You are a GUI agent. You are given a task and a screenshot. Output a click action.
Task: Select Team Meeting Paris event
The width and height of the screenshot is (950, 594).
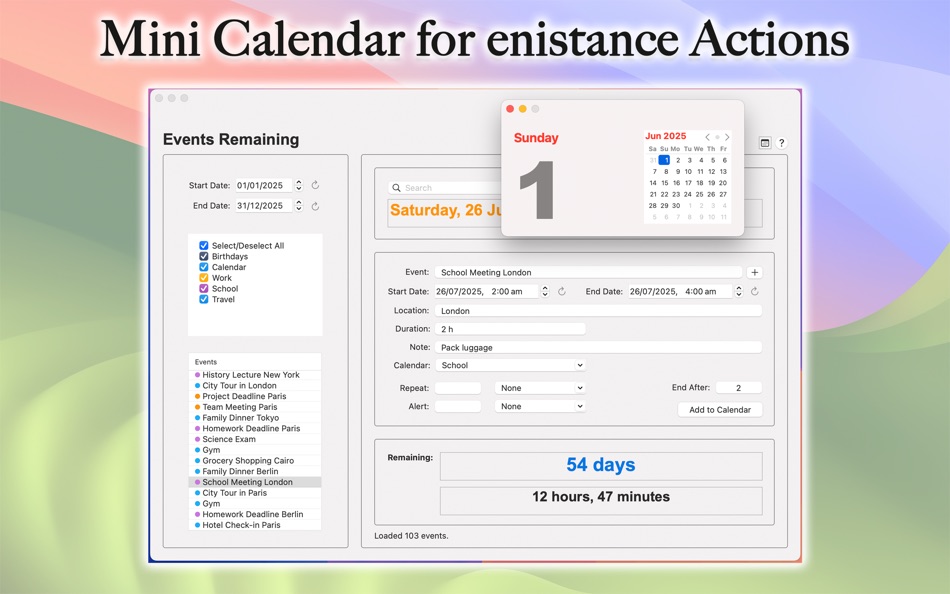(x=255, y=407)
